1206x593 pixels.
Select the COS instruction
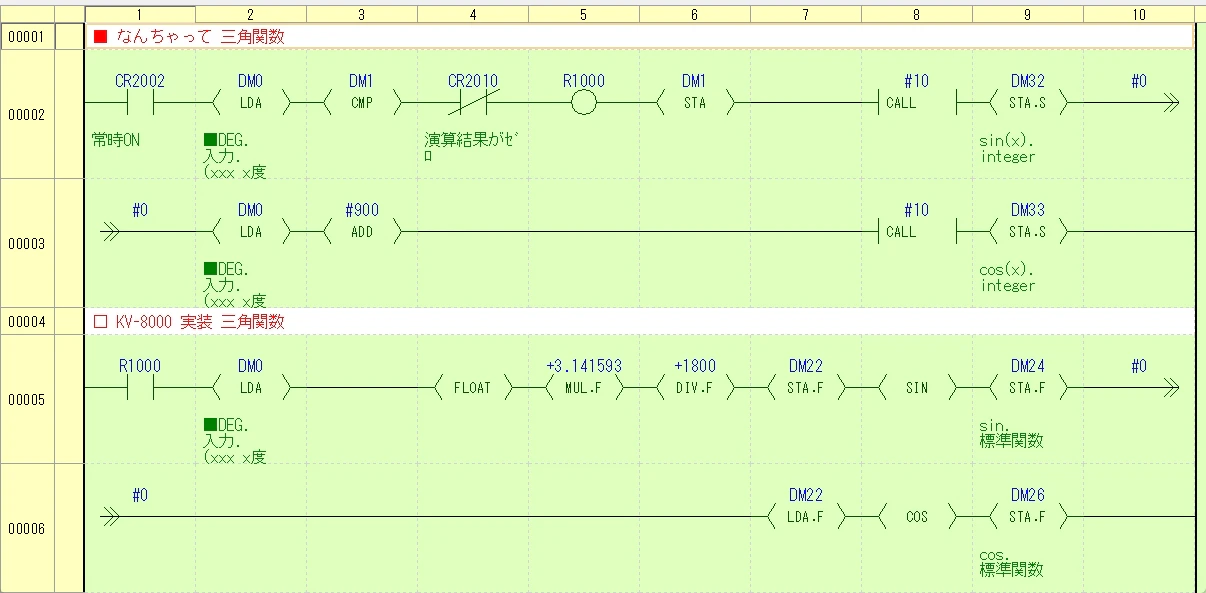pos(917,517)
